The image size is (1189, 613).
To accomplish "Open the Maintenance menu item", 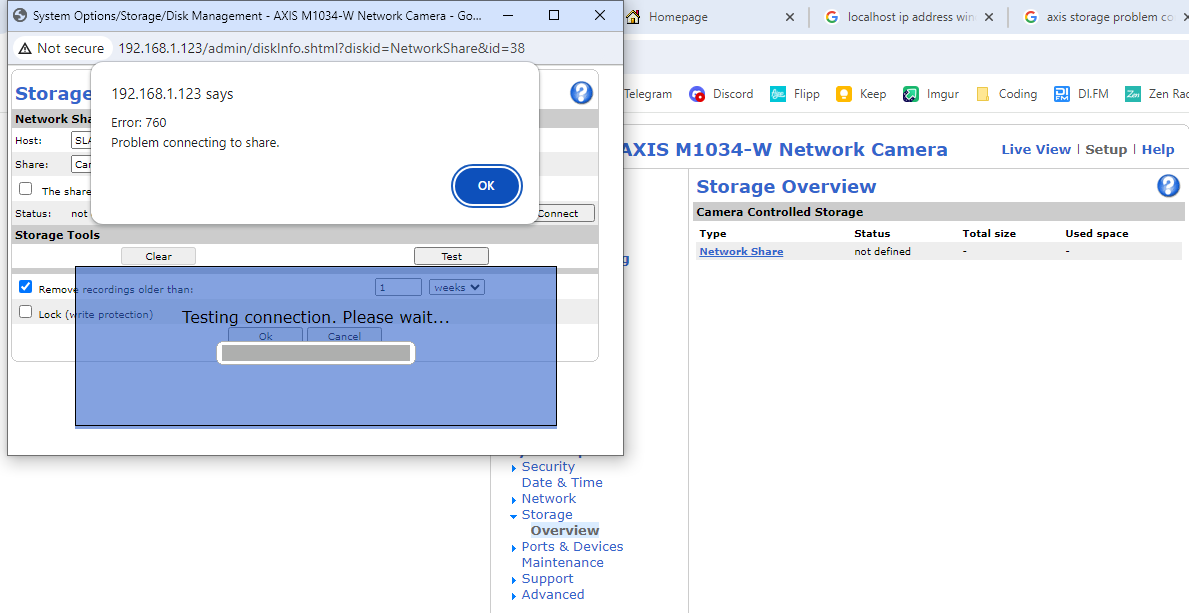I will (x=563, y=562).
